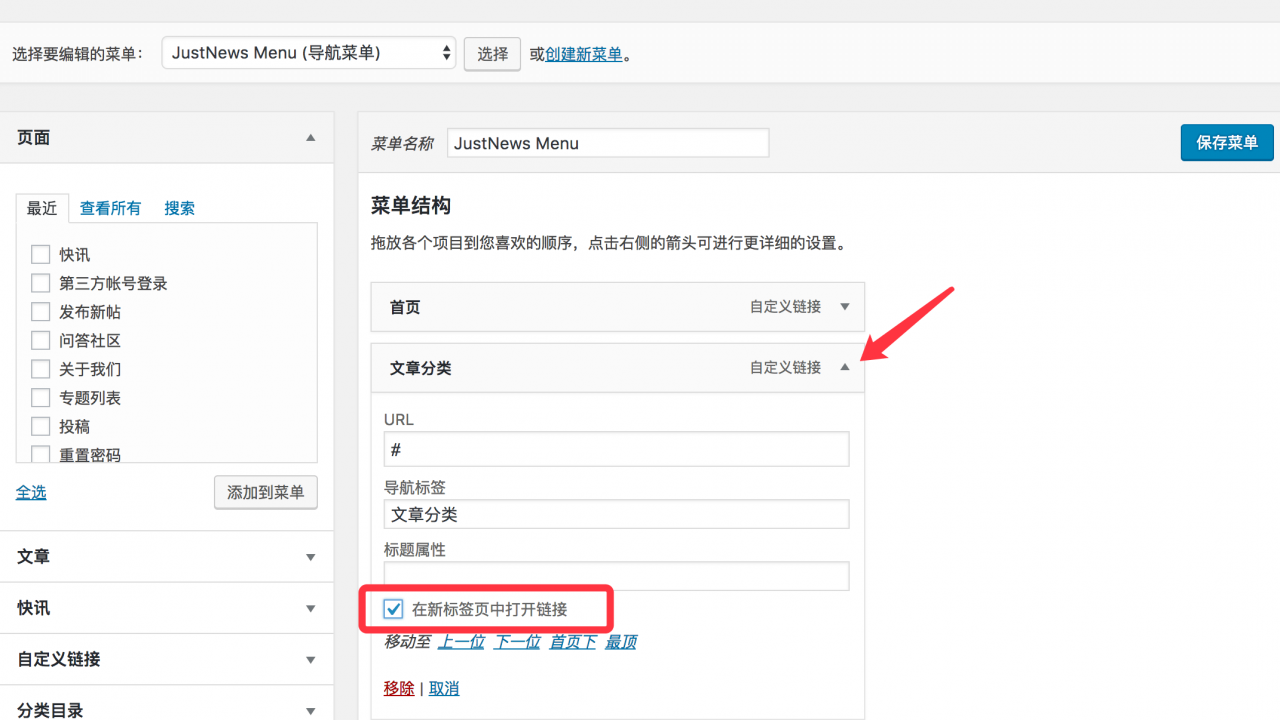Click the 首页 menu item title
Screen dimensions: 1280x720
405,307
